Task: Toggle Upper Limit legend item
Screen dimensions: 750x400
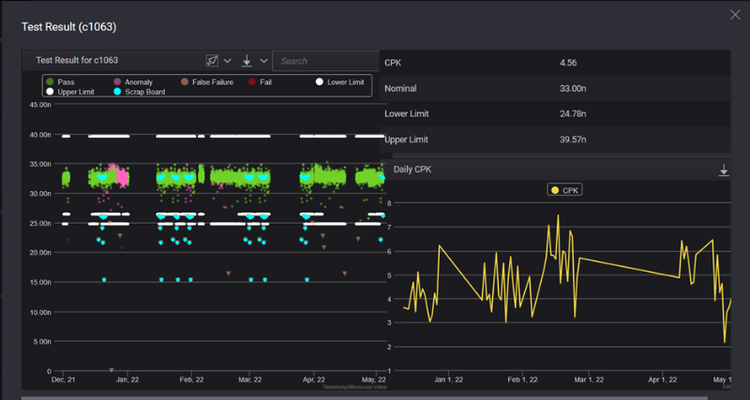Action: (x=74, y=92)
